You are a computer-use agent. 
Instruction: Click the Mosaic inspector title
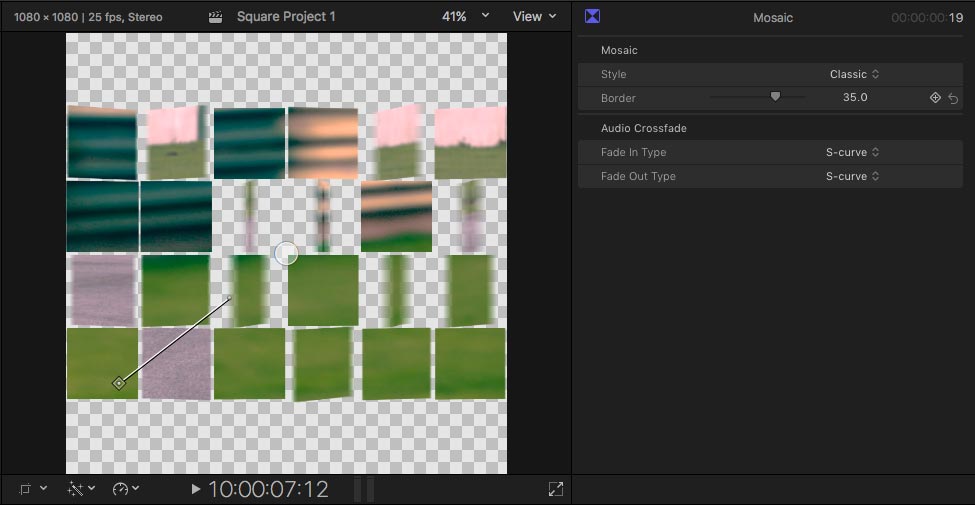773,17
